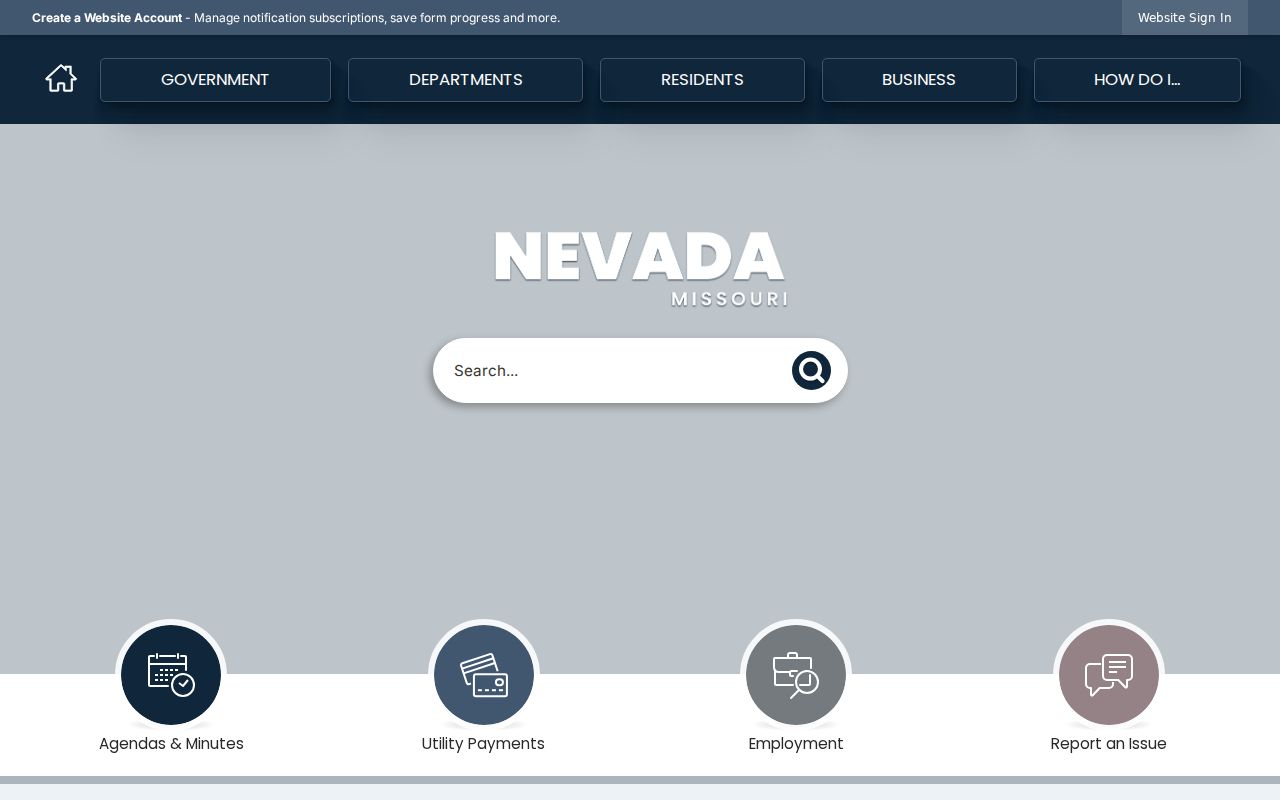
Task: Click the Employment text label
Action: (796, 744)
